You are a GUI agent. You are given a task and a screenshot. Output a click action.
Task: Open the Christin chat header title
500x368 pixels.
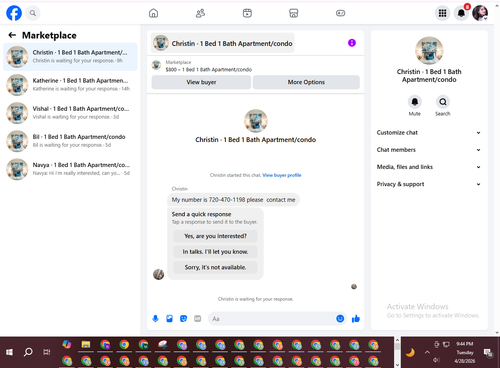click(x=223, y=43)
